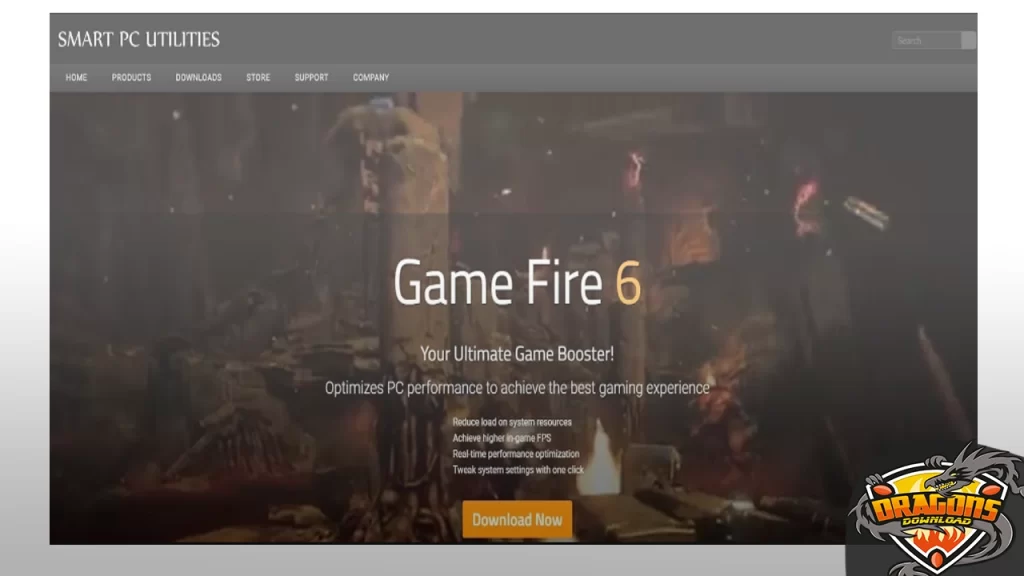Open the DOWNLOADS menu
The width and height of the screenshot is (1024, 576).
pyautogui.click(x=200, y=77)
